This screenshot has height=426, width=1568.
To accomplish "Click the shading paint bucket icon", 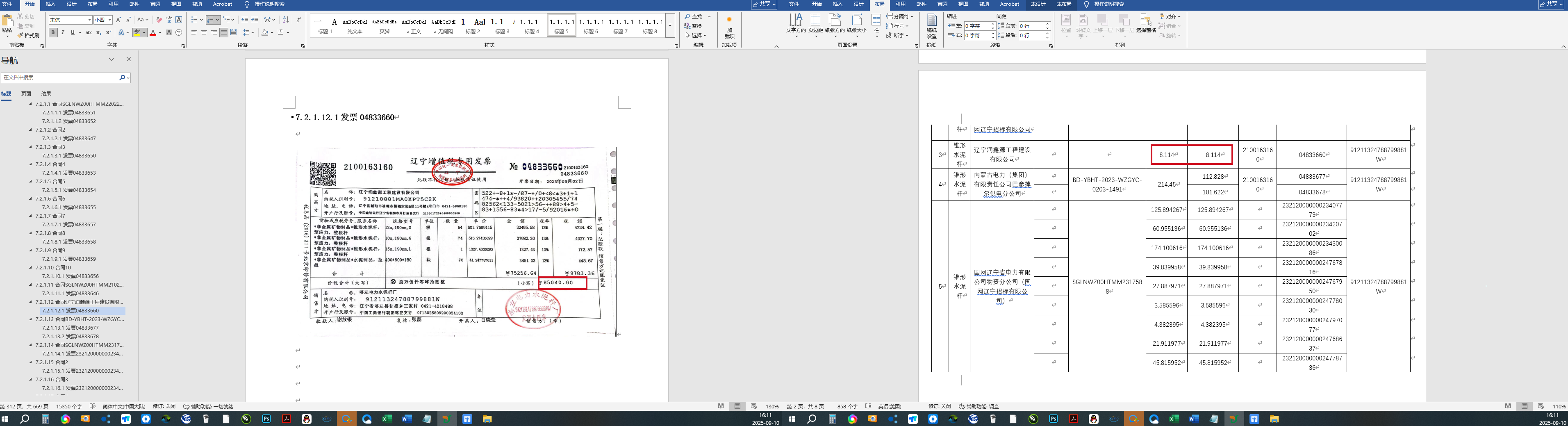I will [265, 32].
